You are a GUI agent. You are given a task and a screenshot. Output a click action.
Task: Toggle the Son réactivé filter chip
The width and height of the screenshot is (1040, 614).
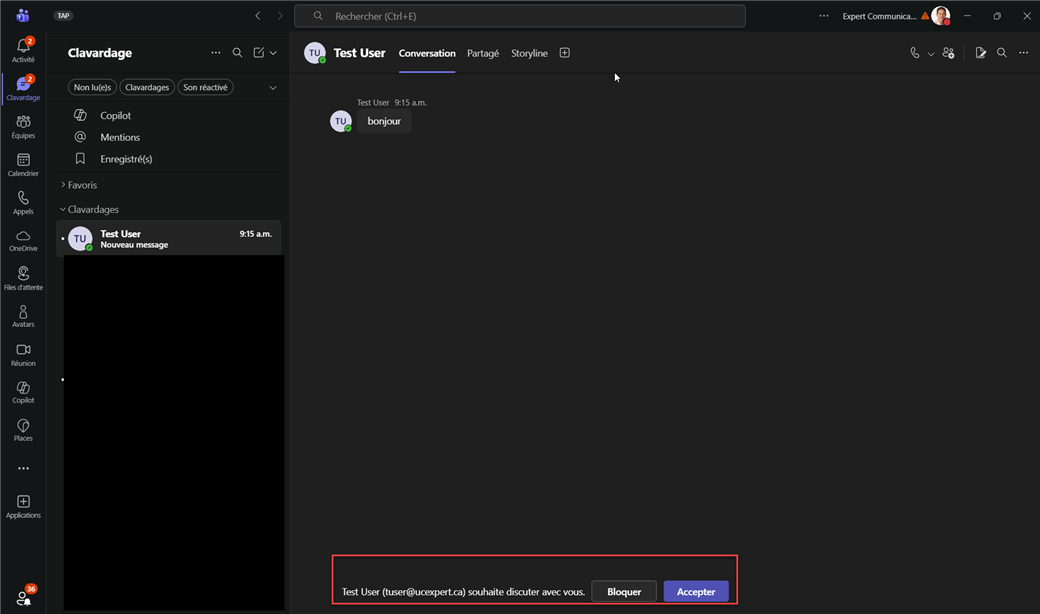click(x=205, y=88)
